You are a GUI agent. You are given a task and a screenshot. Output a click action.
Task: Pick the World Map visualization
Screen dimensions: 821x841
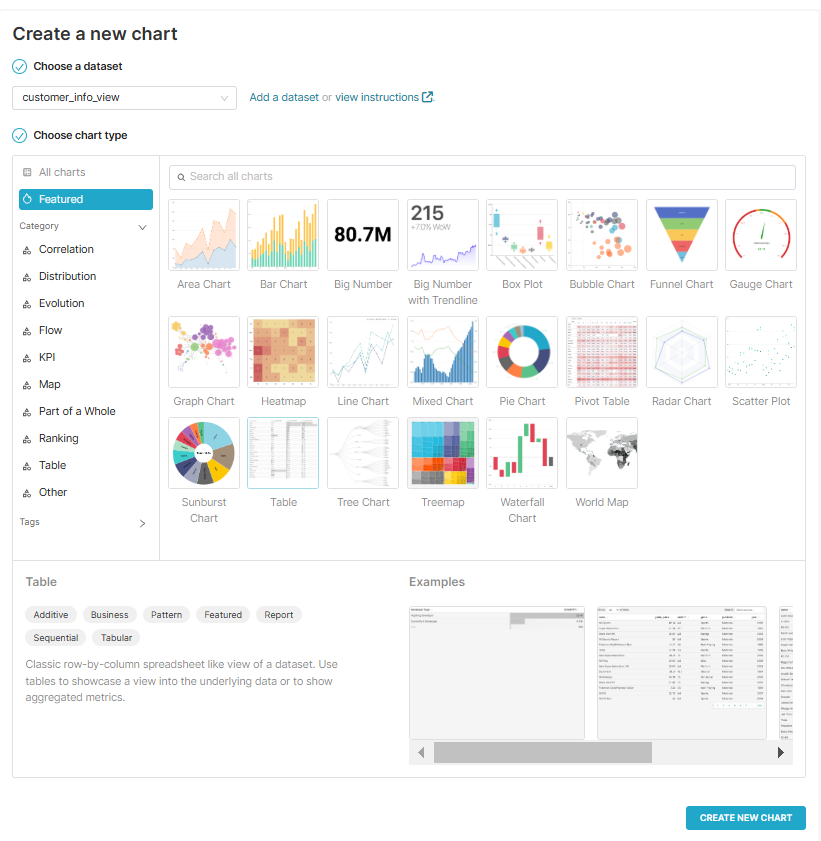pyautogui.click(x=601, y=453)
